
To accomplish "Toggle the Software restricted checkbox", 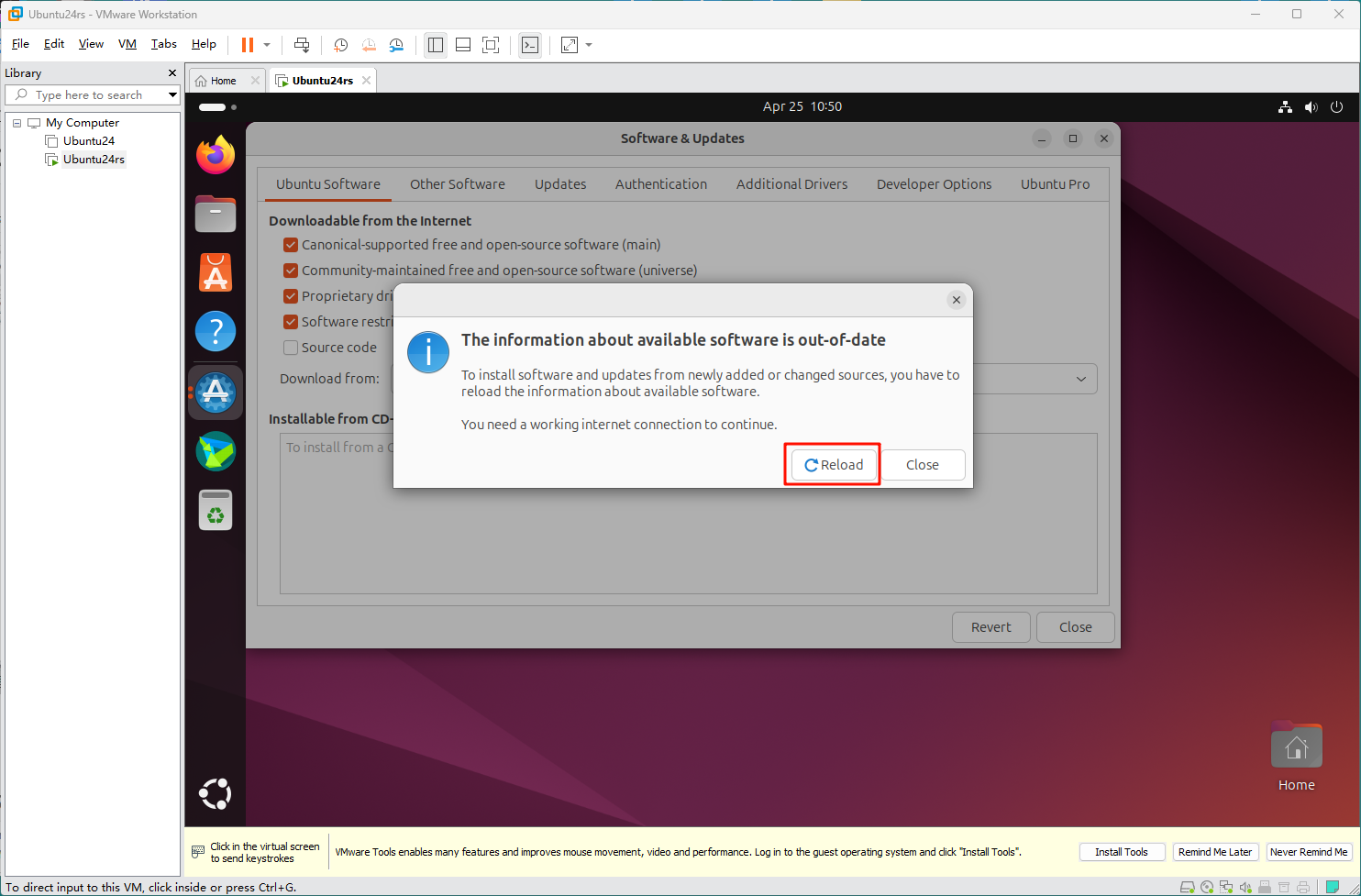I will 291,322.
